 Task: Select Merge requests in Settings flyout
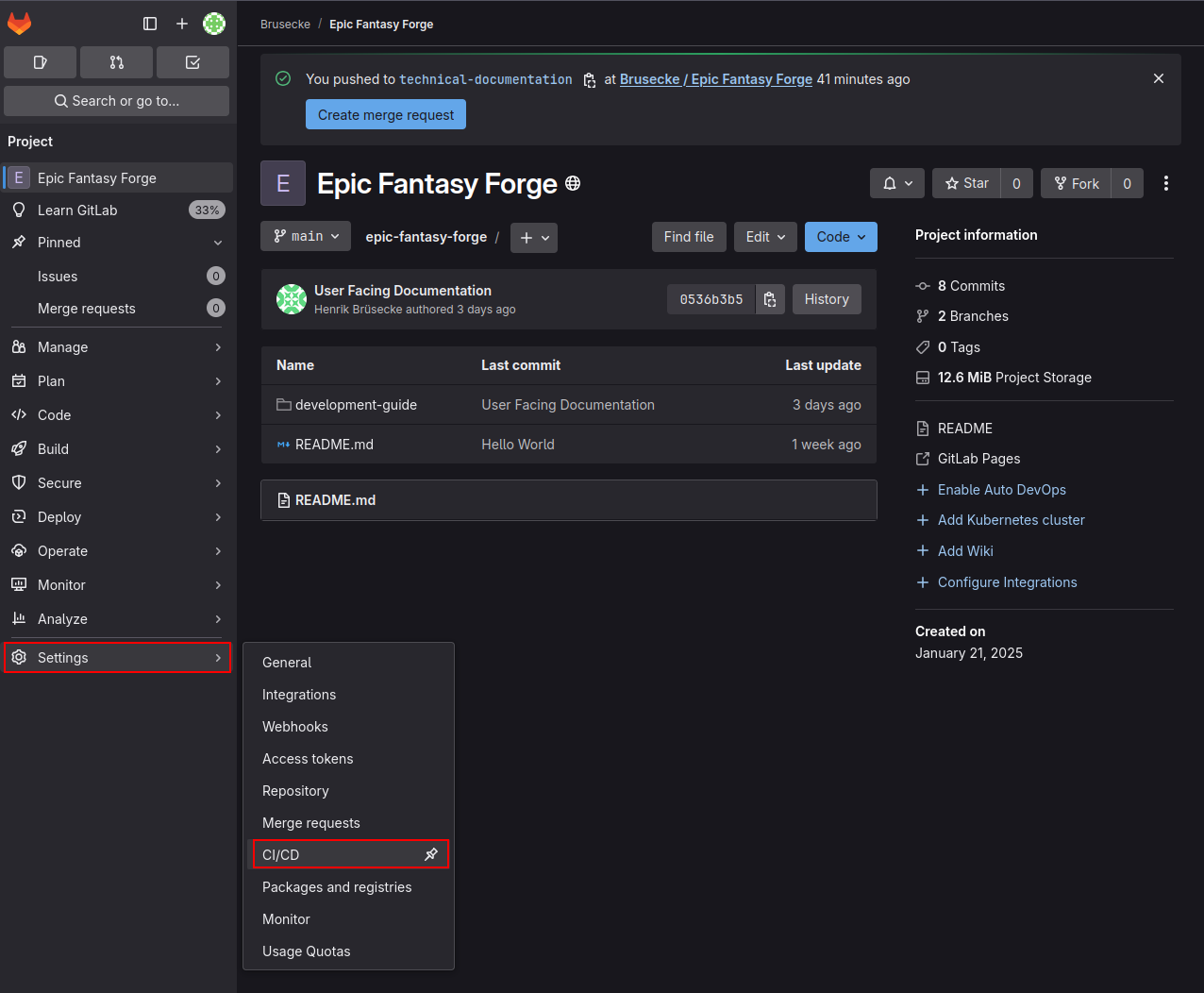pyautogui.click(x=348, y=823)
